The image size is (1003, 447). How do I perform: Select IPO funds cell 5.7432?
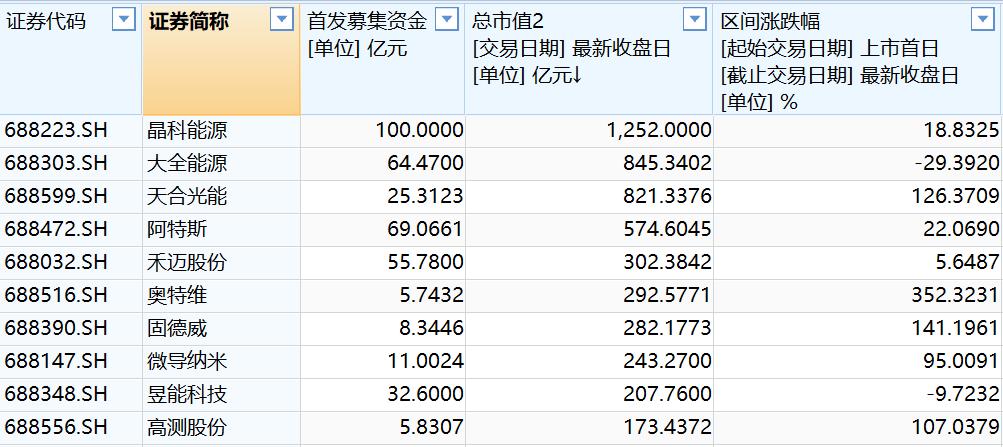click(383, 295)
